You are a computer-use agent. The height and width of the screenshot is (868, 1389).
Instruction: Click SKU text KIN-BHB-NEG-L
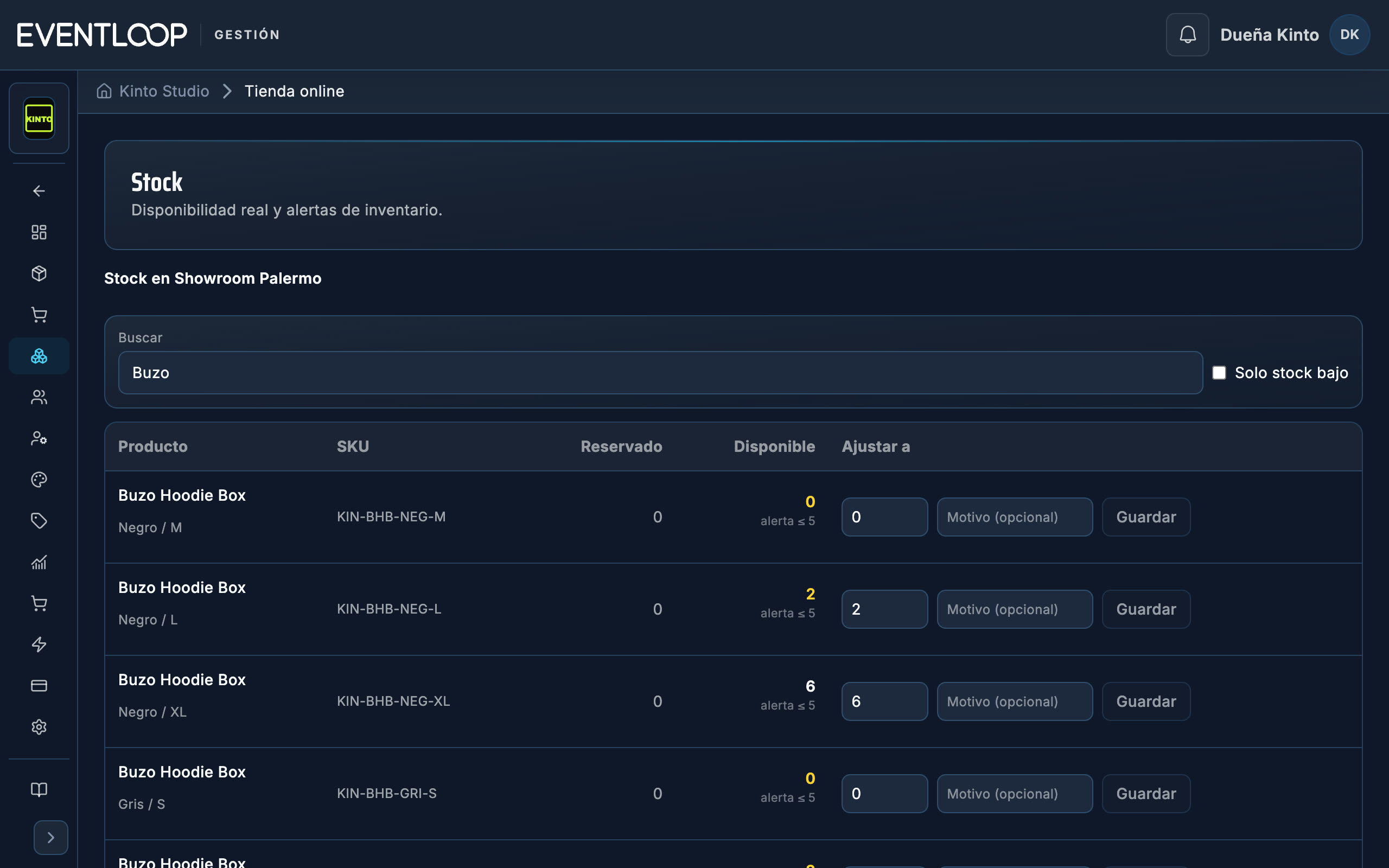389,609
